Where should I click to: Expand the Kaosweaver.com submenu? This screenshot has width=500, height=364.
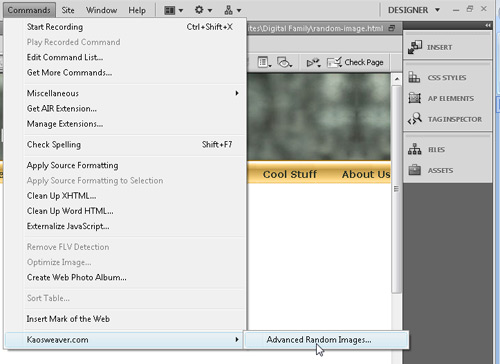tap(125, 340)
